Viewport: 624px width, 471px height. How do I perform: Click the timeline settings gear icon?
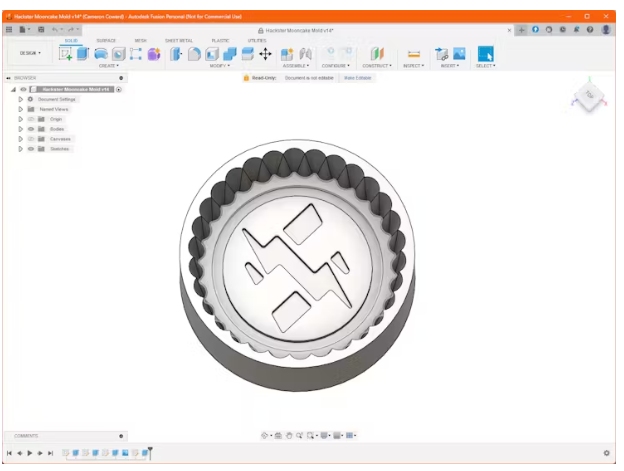pos(606,453)
